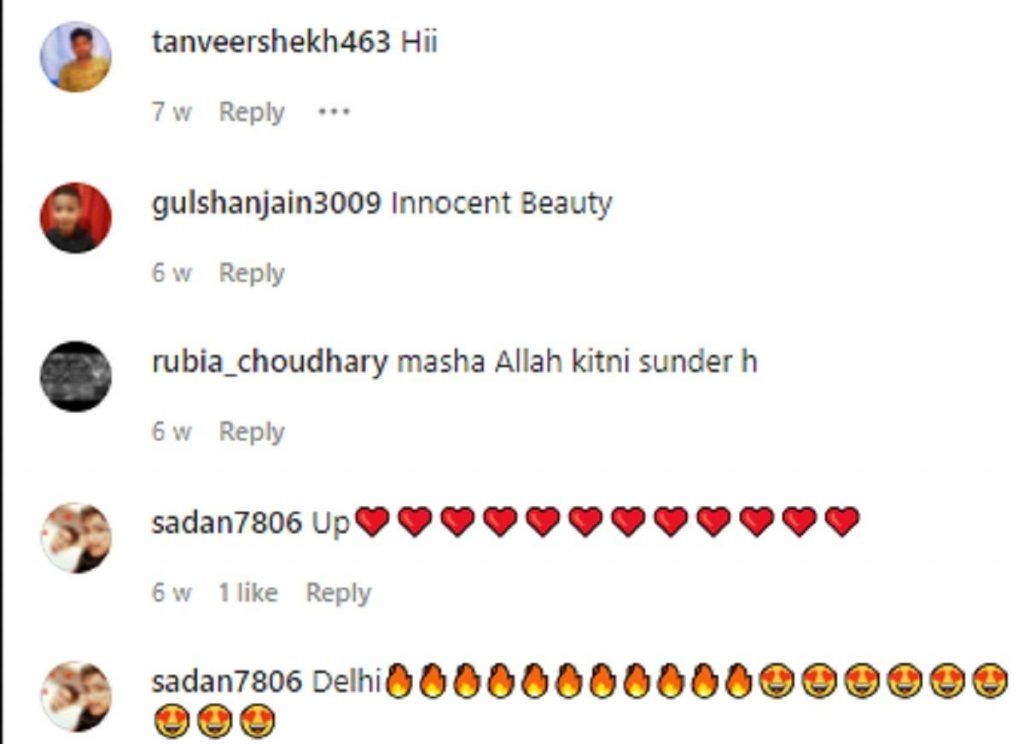This screenshot has height=744, width=1024.
Task: Open username rubia_choudhary
Action: point(270,363)
